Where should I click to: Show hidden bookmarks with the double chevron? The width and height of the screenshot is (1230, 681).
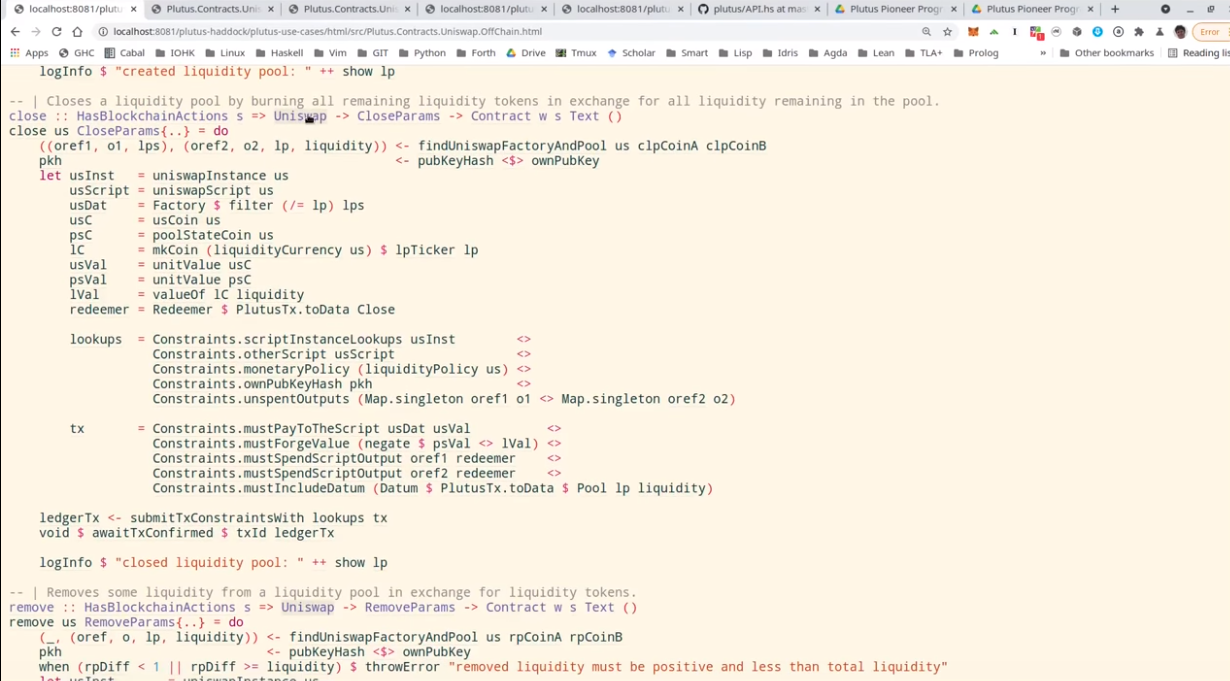(x=1043, y=53)
